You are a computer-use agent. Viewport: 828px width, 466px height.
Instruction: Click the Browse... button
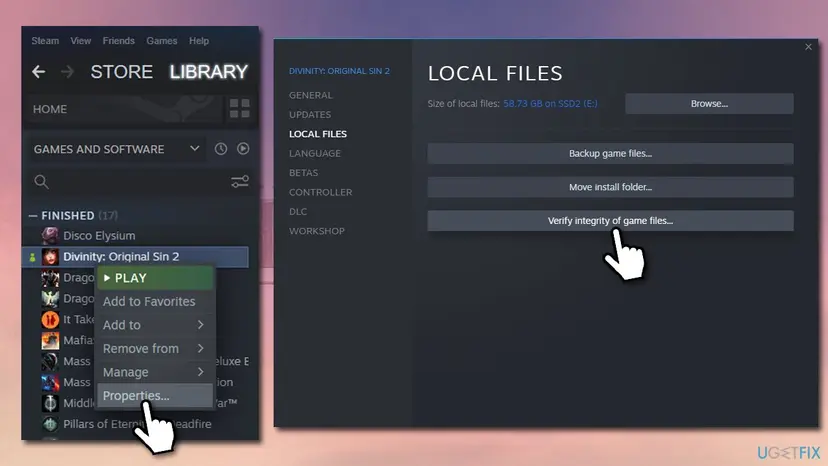(x=709, y=104)
